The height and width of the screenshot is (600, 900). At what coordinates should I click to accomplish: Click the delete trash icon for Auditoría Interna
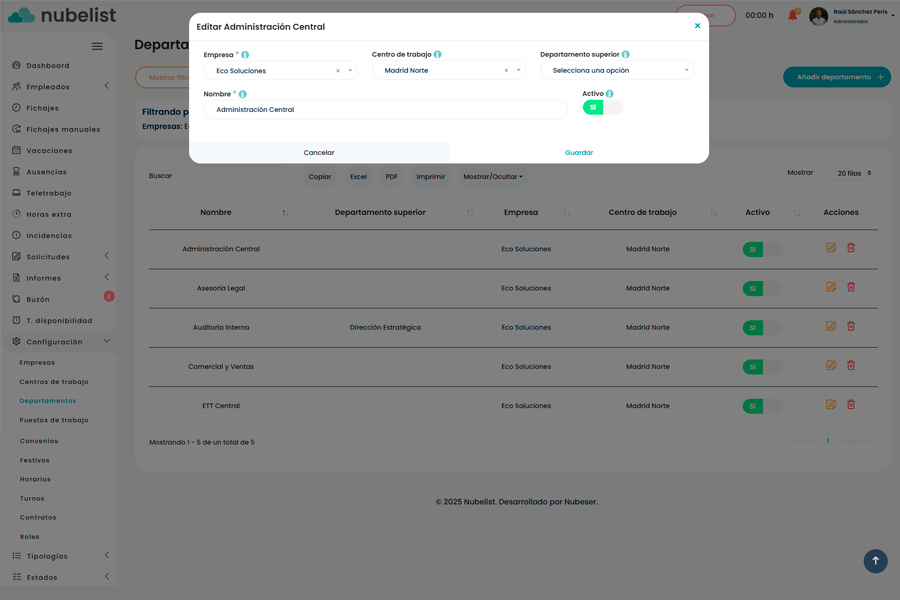pyautogui.click(x=851, y=326)
